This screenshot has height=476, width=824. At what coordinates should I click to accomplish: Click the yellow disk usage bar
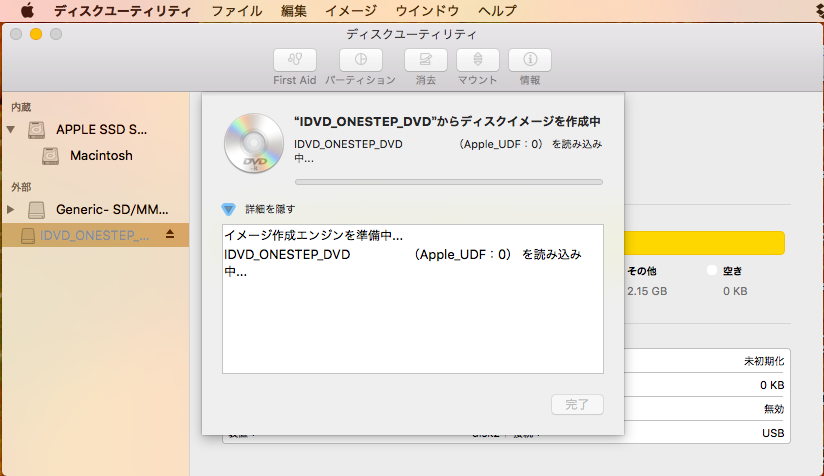point(704,243)
